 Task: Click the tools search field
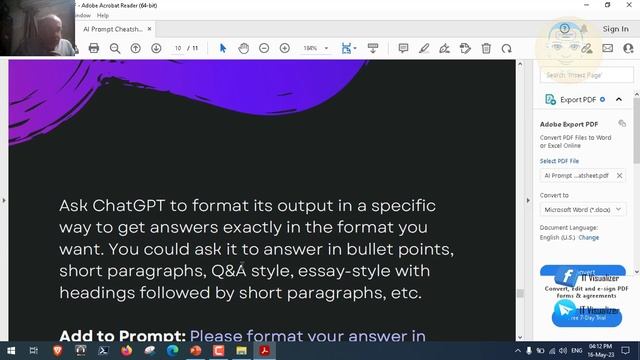[x=587, y=75]
